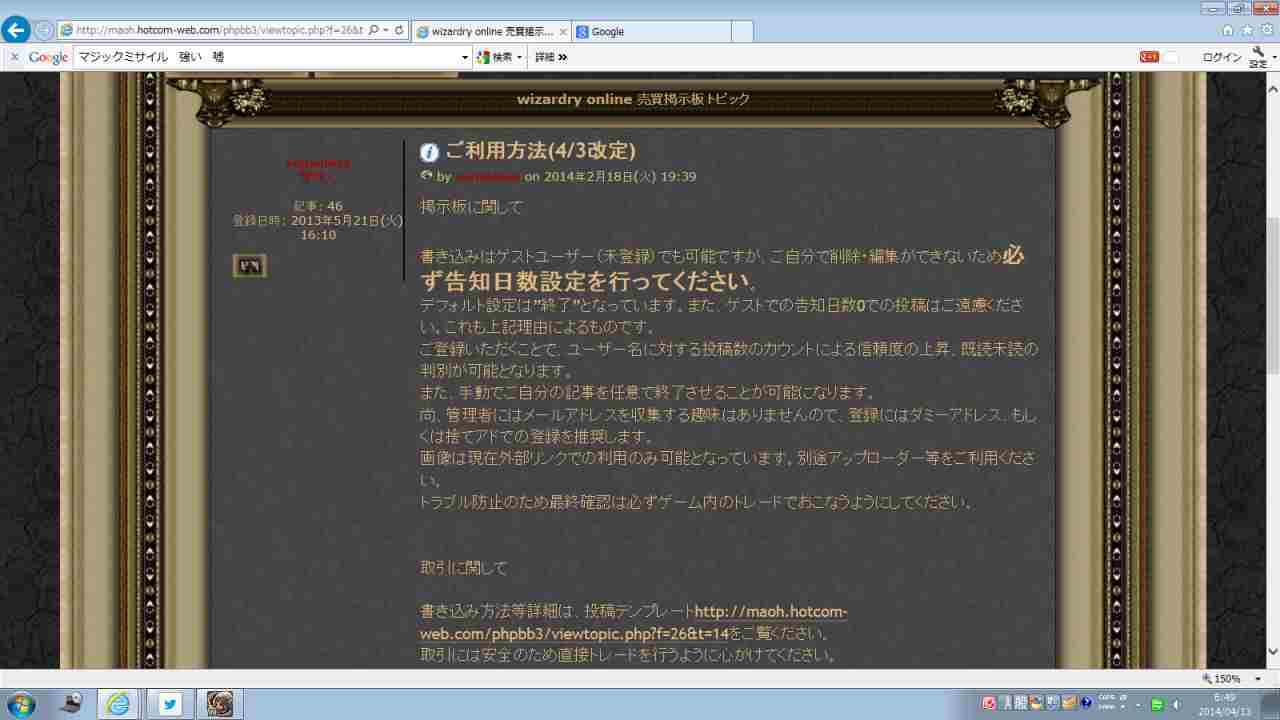Click the 詳細 more options toolbar button
This screenshot has height=720, width=1280.
(x=550, y=57)
